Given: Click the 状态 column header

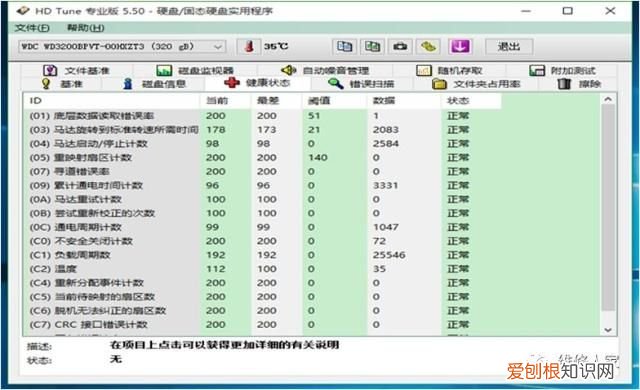Looking at the screenshot, I should coord(471,101).
